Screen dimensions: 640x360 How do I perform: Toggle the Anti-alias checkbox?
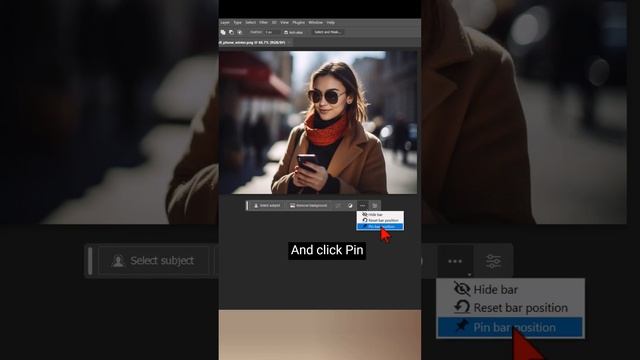(286, 32)
